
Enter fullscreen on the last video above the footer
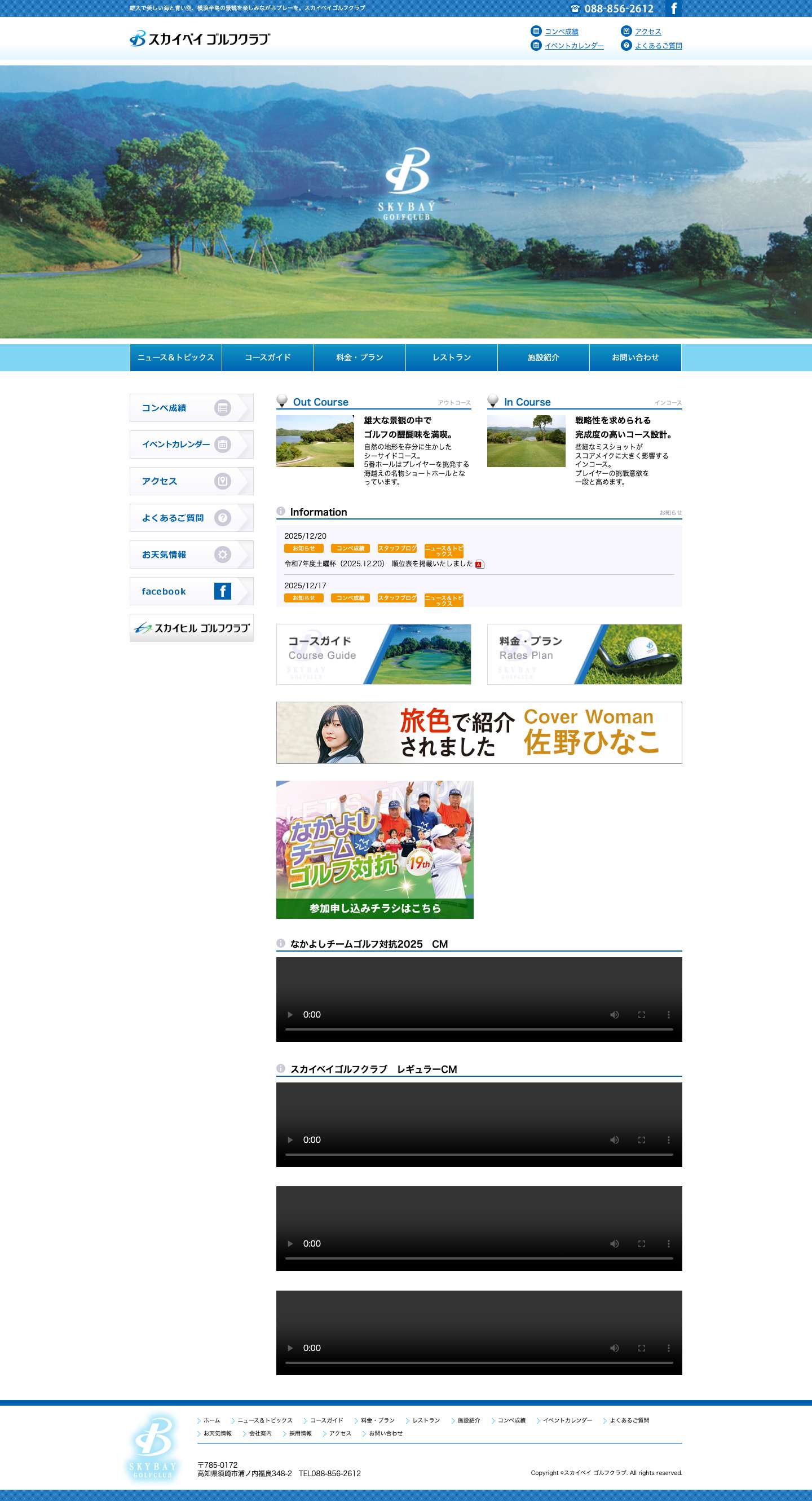tap(641, 1348)
